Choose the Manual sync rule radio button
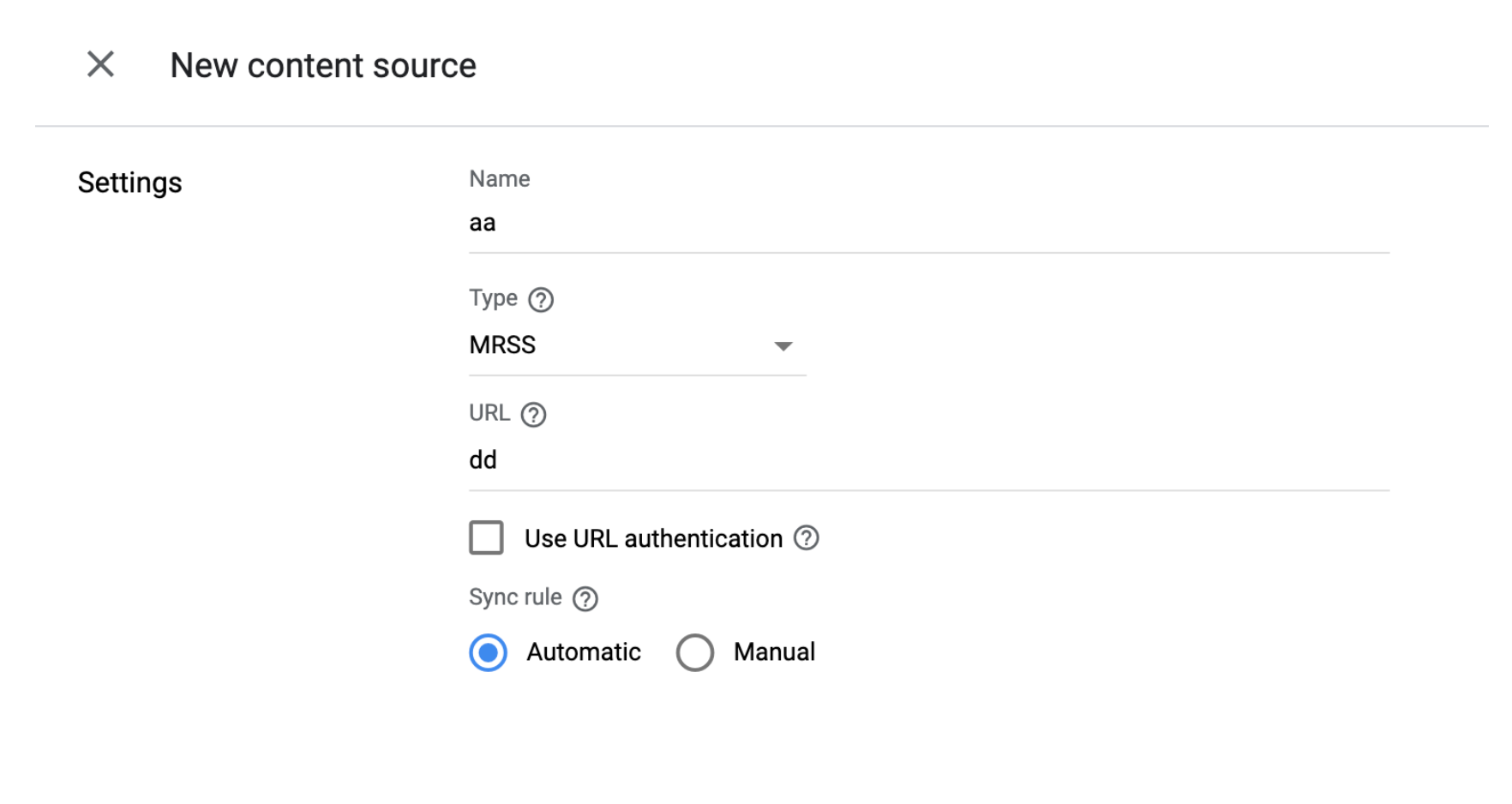Viewport: 1512px width, 804px height. [x=694, y=653]
